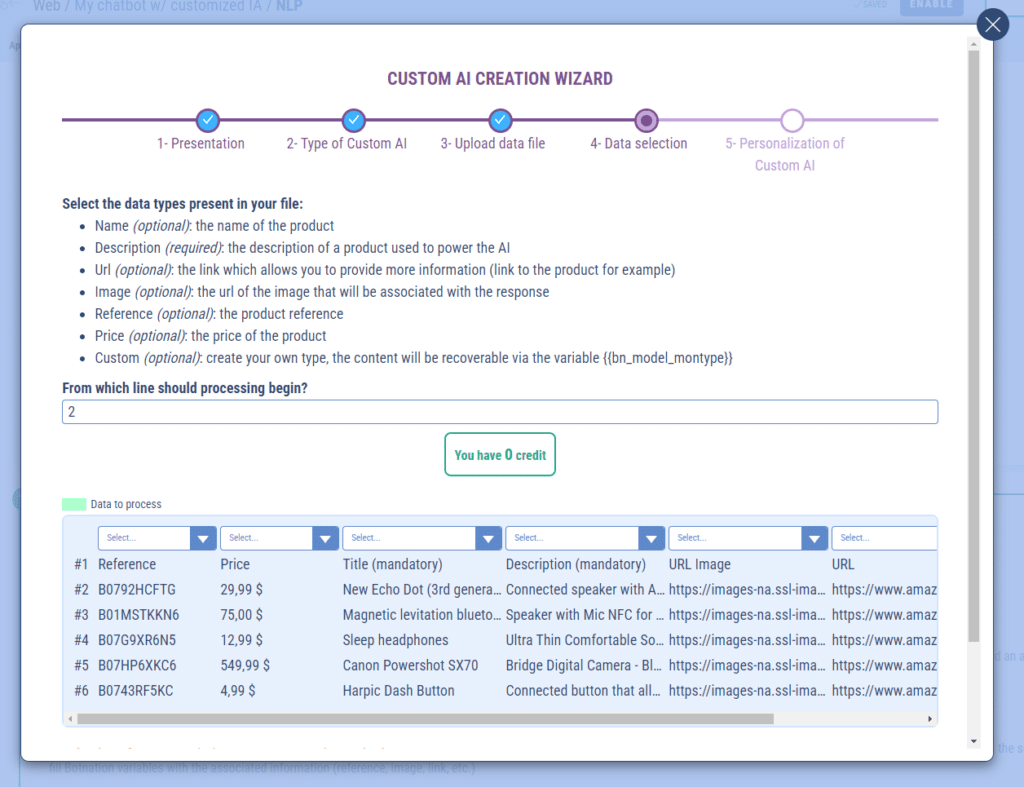Open the dropdown above the Reference column
1024x787 pixels.
tap(157, 538)
